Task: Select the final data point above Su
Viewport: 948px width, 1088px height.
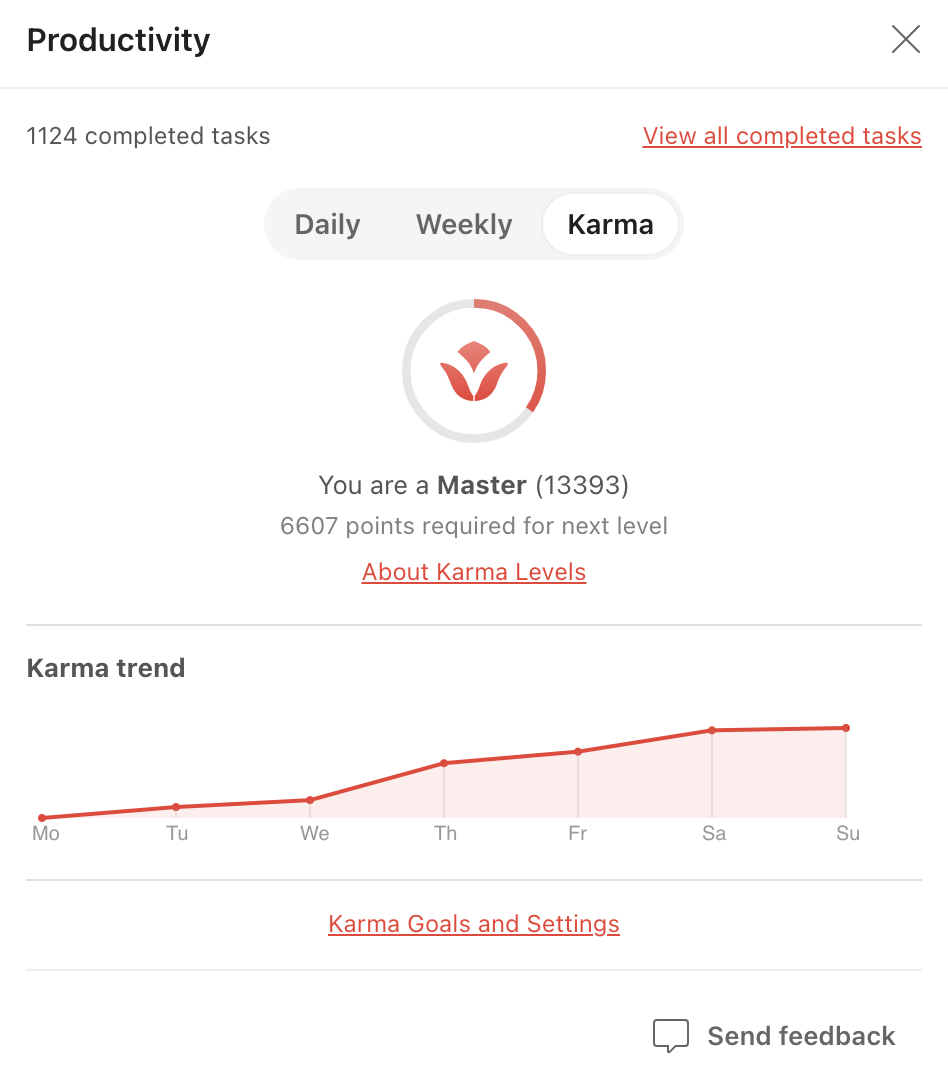Action: point(845,728)
